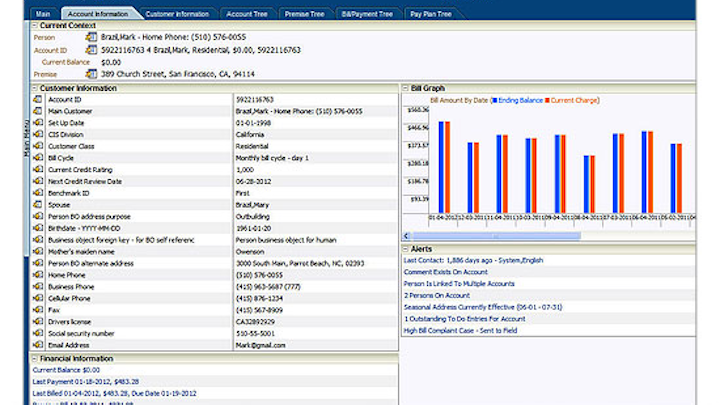This screenshot has width=720, height=405.
Task: Switch to the Bill/Payment Tree tab
Action: pyautogui.click(x=367, y=14)
